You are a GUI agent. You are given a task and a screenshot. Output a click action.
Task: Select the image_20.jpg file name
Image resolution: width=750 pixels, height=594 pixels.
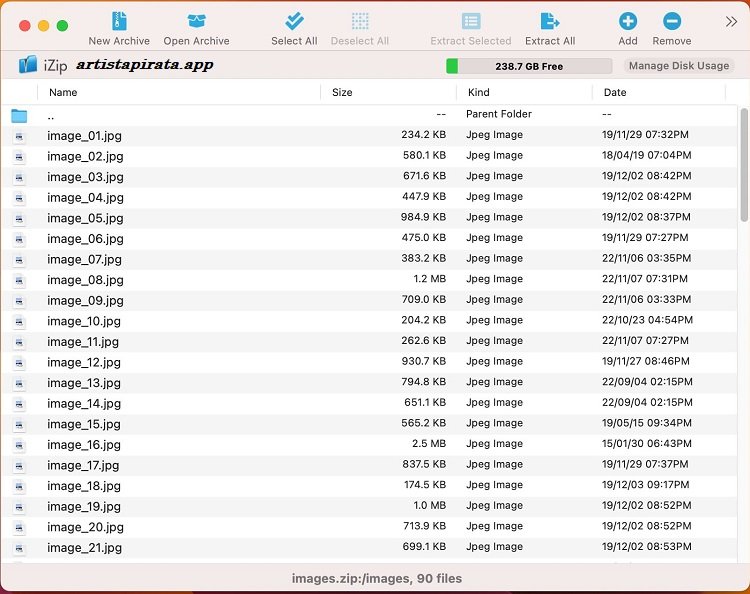tap(85, 527)
